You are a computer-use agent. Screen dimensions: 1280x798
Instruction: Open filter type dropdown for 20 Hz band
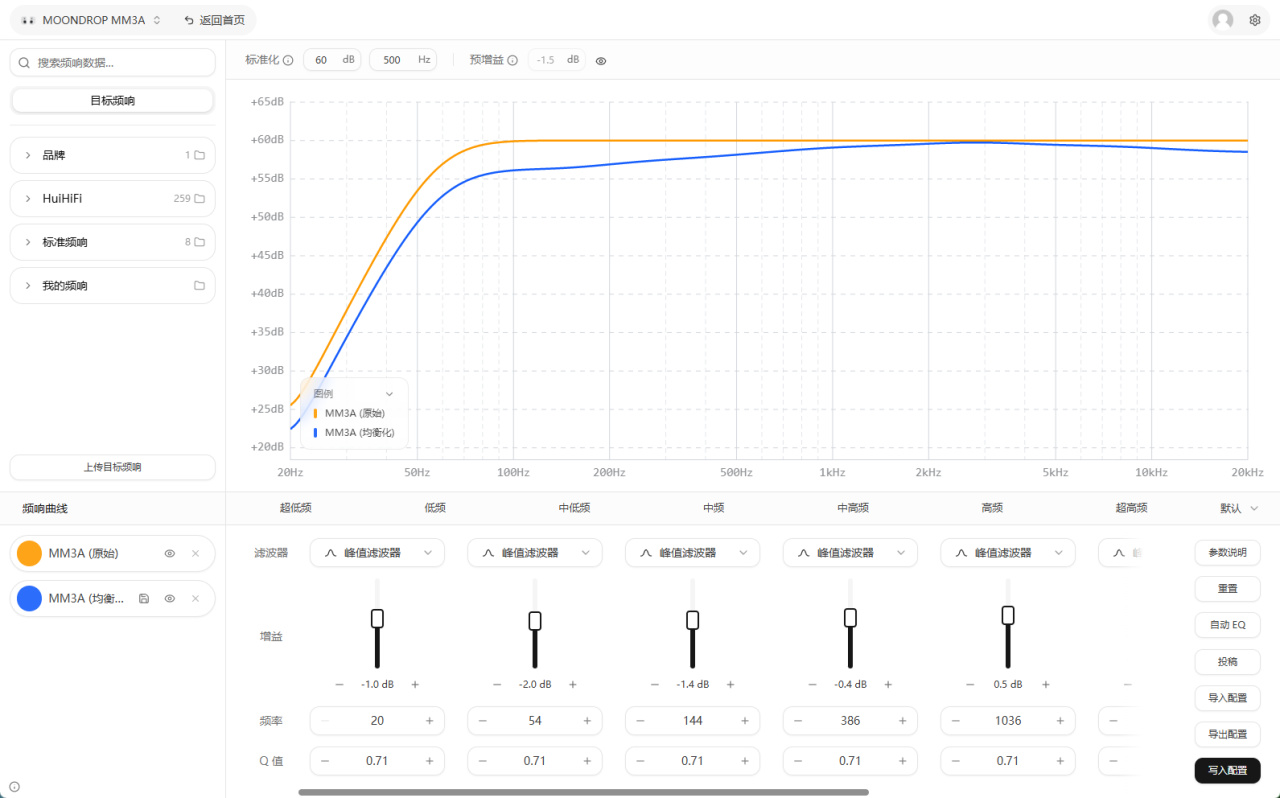pyautogui.click(x=377, y=552)
